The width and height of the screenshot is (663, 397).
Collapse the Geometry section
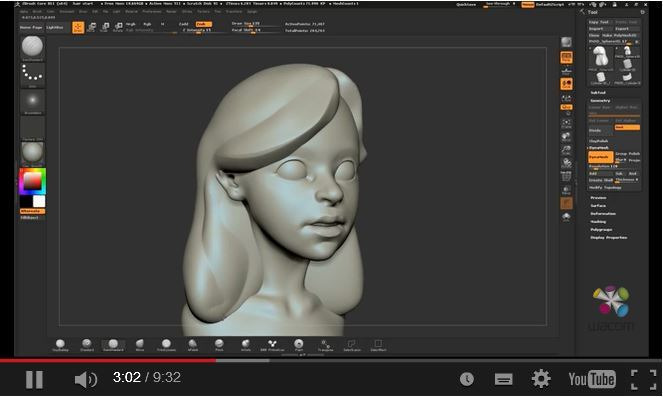pyautogui.click(x=600, y=101)
